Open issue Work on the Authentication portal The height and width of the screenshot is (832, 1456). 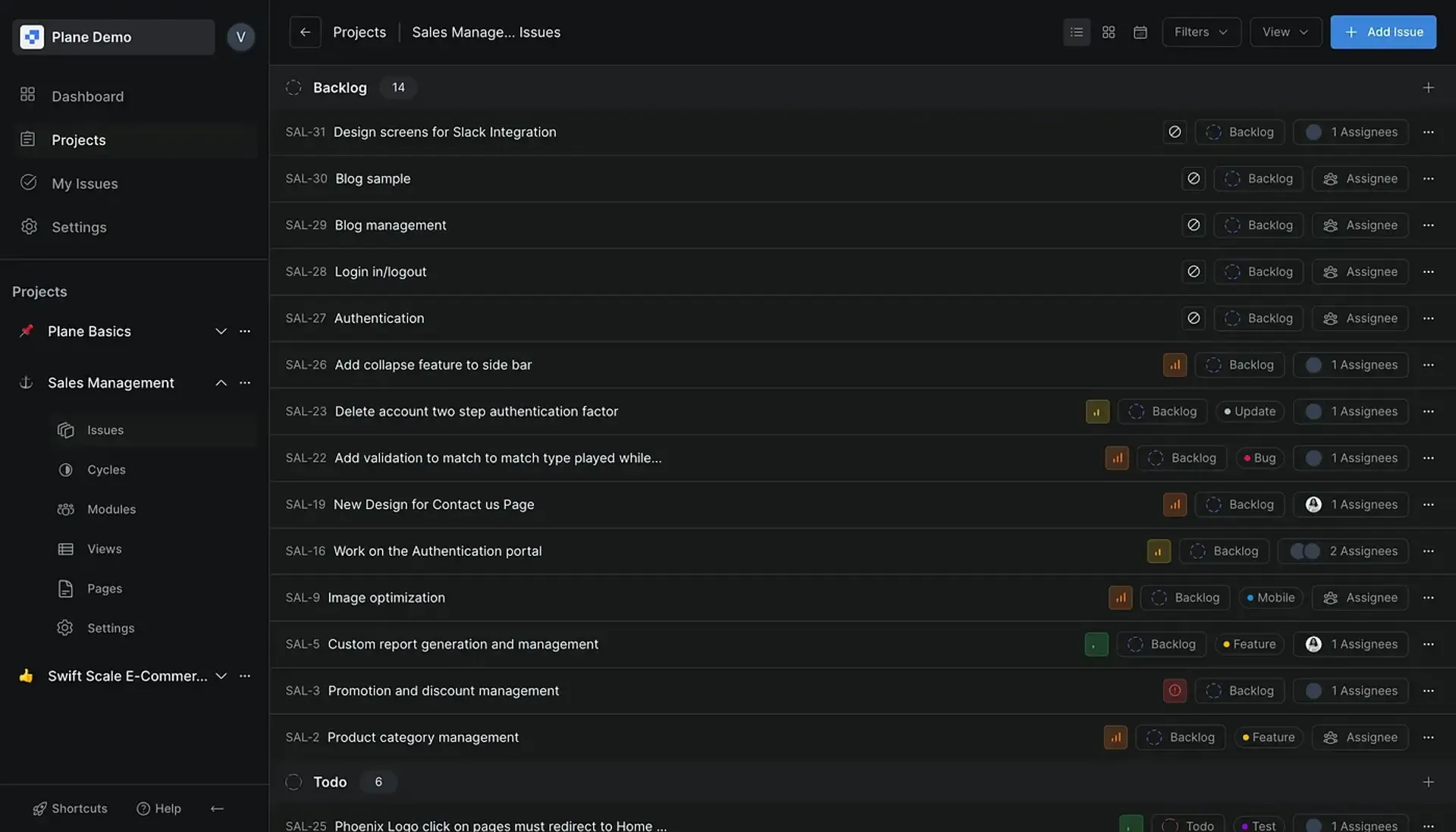[438, 551]
